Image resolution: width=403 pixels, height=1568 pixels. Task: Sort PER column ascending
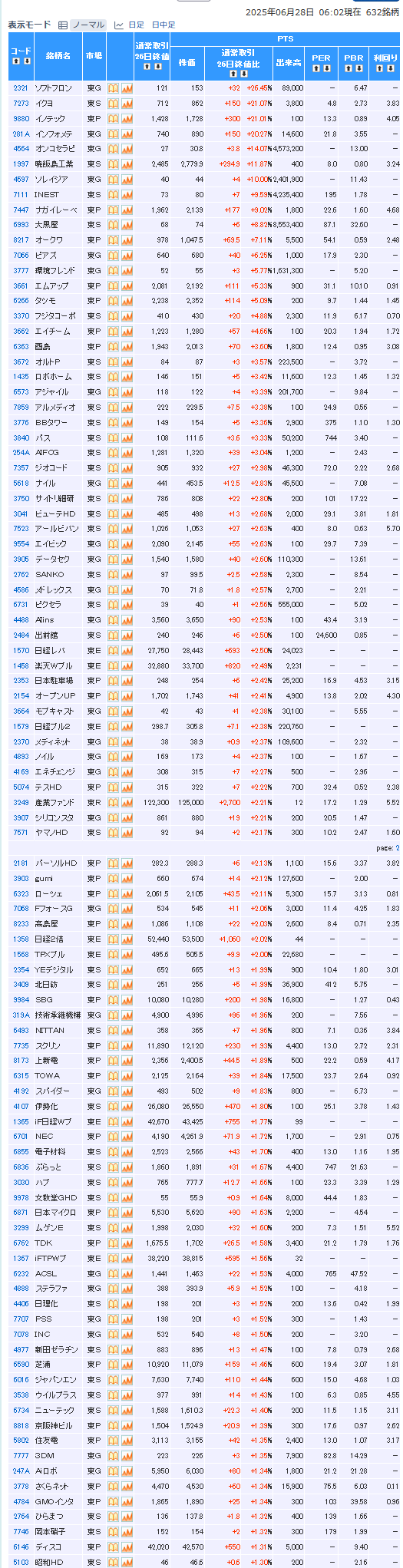tap(315, 68)
